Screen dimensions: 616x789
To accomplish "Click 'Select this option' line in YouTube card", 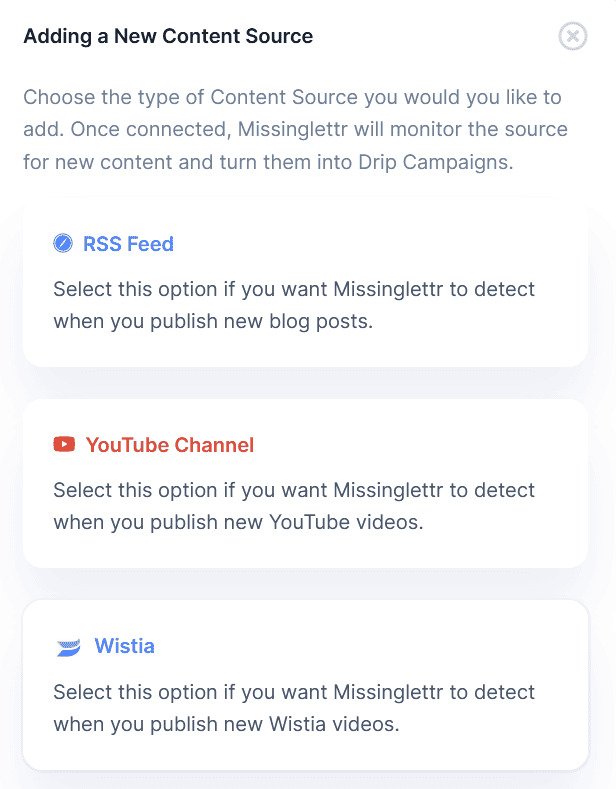I will [294, 490].
